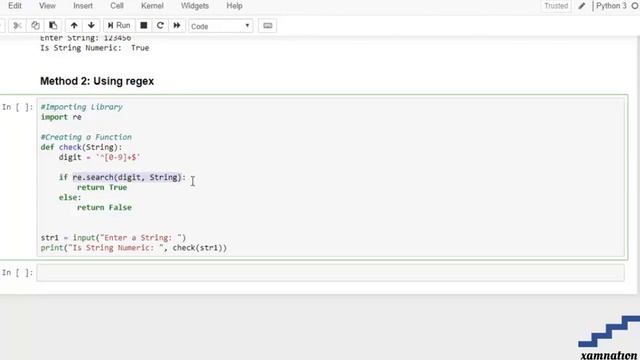Open the command palette keyboard icon
The height and width of the screenshot is (360, 640).
point(268,26)
